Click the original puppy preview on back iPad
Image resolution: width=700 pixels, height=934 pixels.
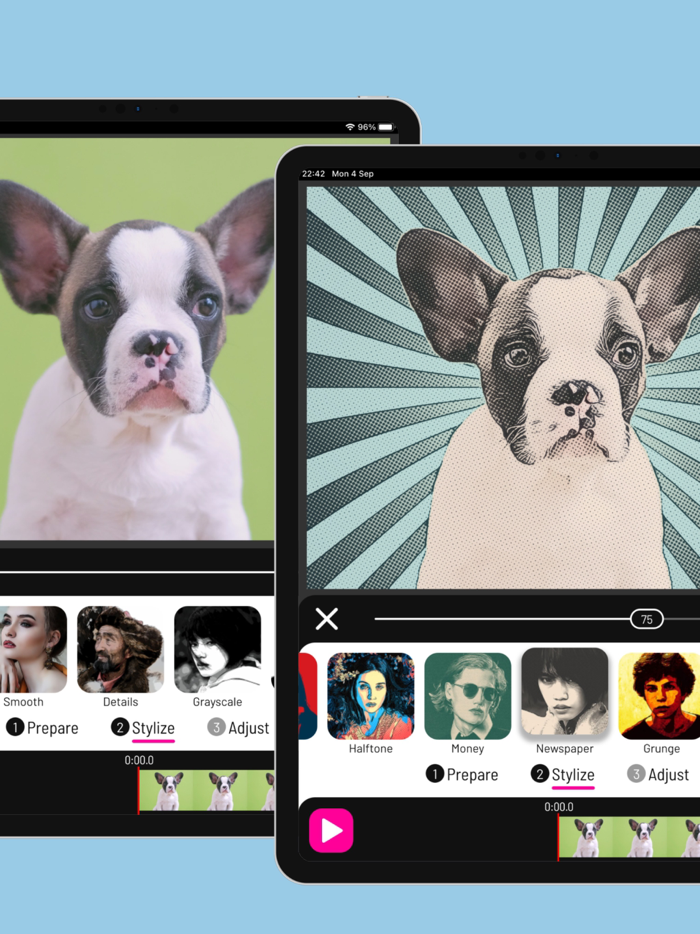point(137,340)
